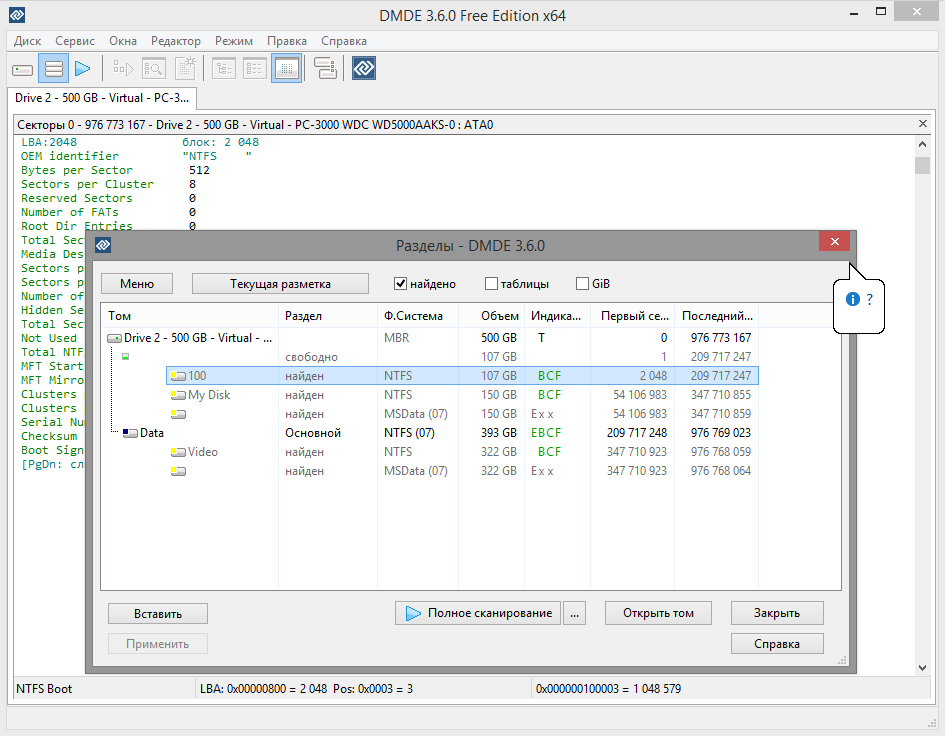Screen dimensions: 945x736
Task: Click the Справка button in the dialog
Action: click(x=777, y=644)
